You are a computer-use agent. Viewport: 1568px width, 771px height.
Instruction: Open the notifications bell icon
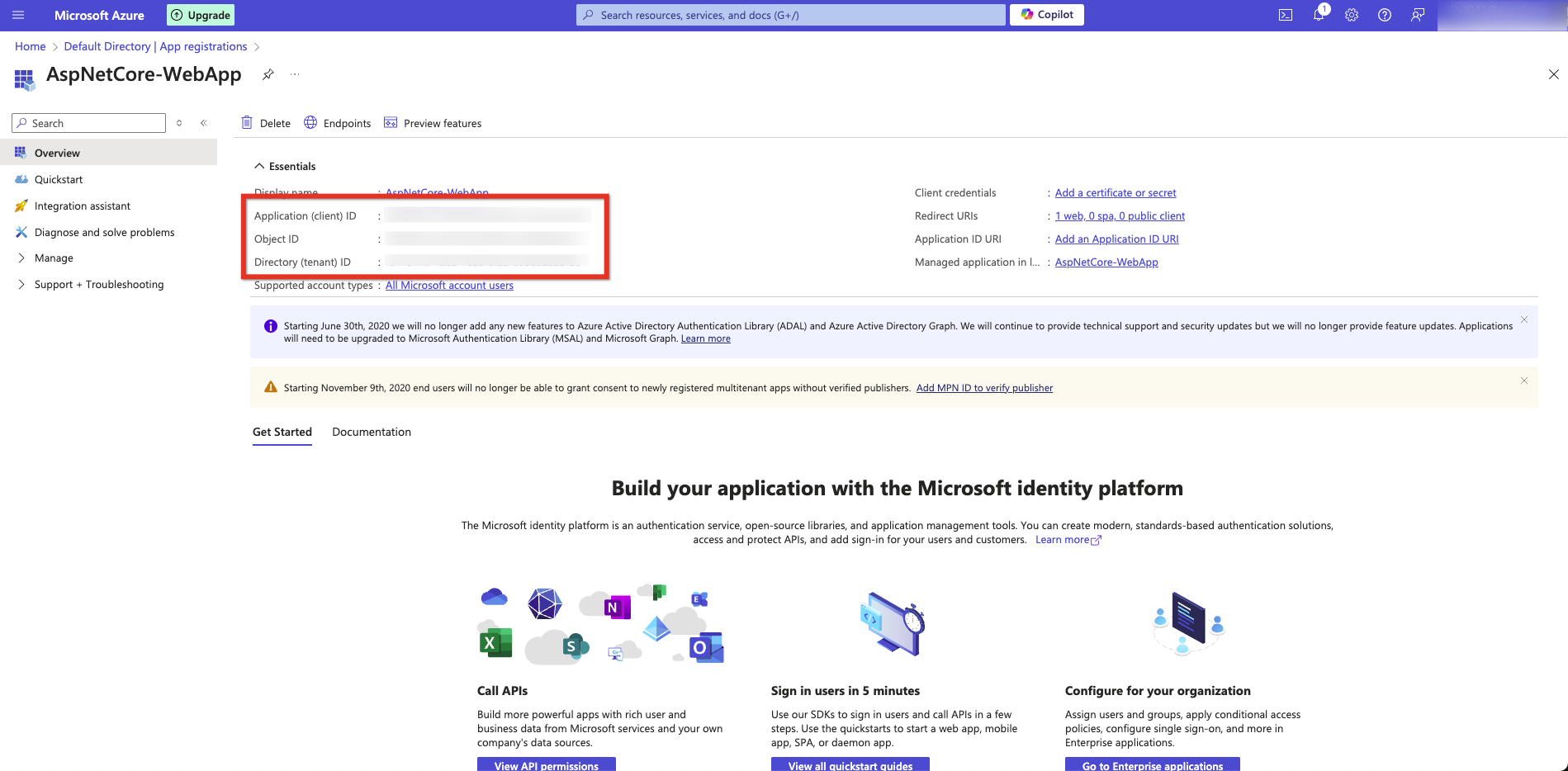(1319, 15)
